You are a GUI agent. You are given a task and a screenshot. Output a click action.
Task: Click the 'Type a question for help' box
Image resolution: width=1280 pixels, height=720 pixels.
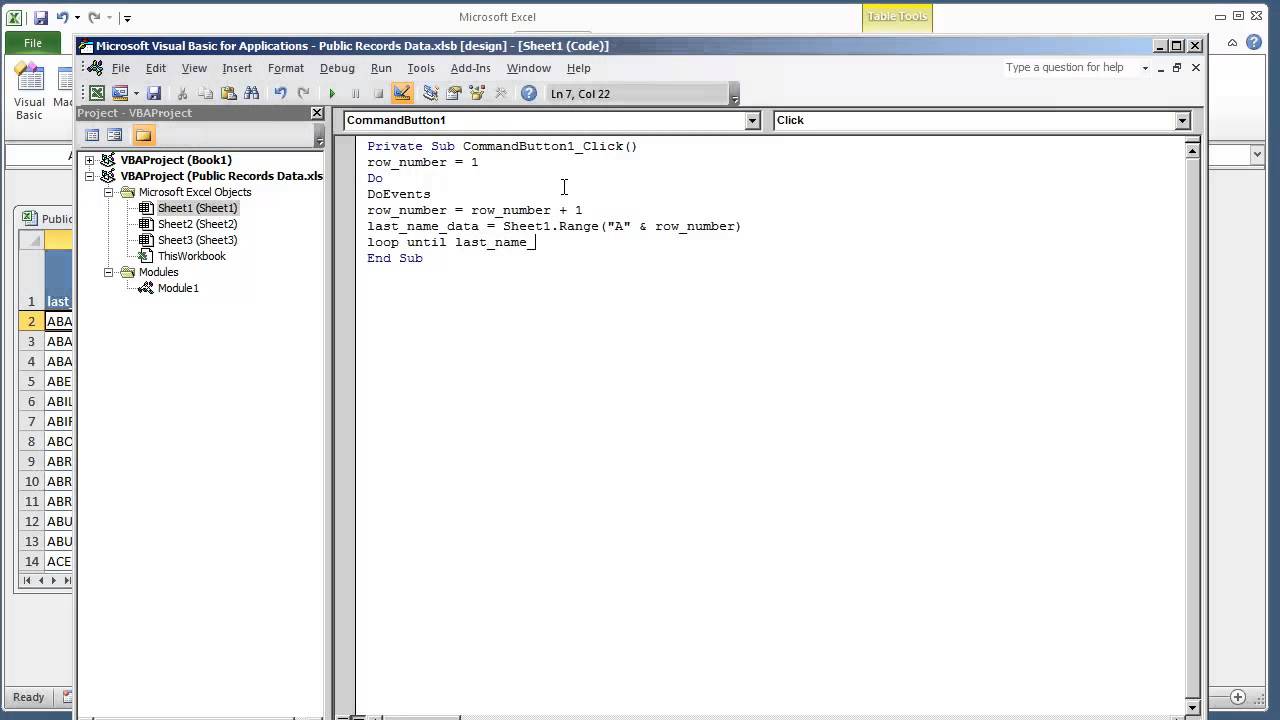pyautogui.click(x=1070, y=67)
